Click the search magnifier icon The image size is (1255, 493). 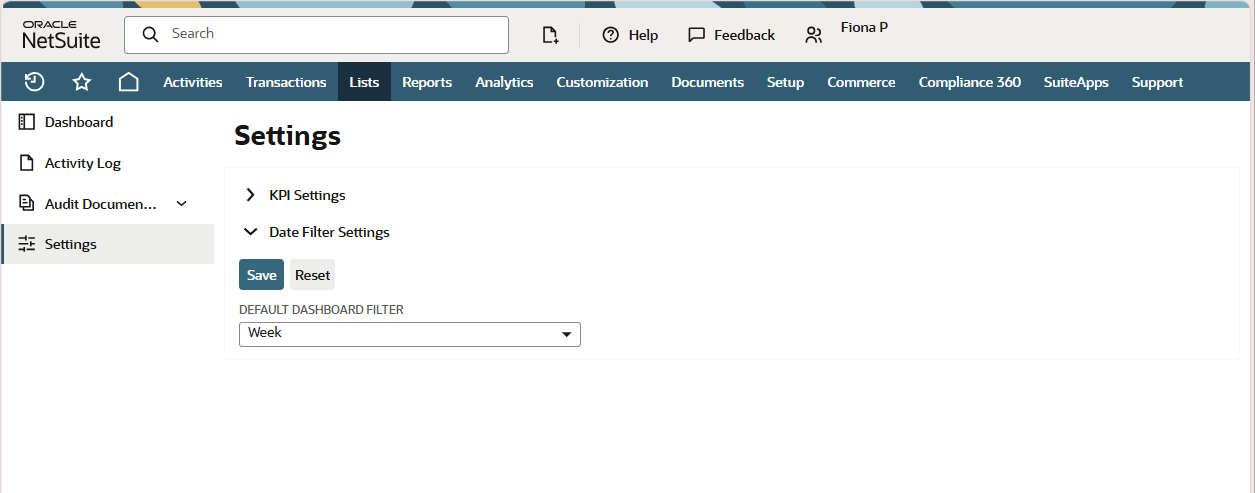(151, 34)
